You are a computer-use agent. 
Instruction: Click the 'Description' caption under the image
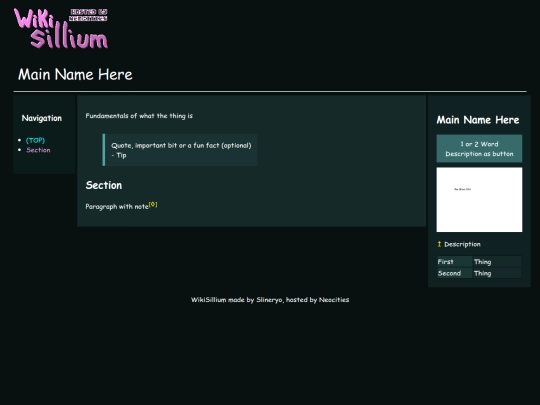coord(462,244)
